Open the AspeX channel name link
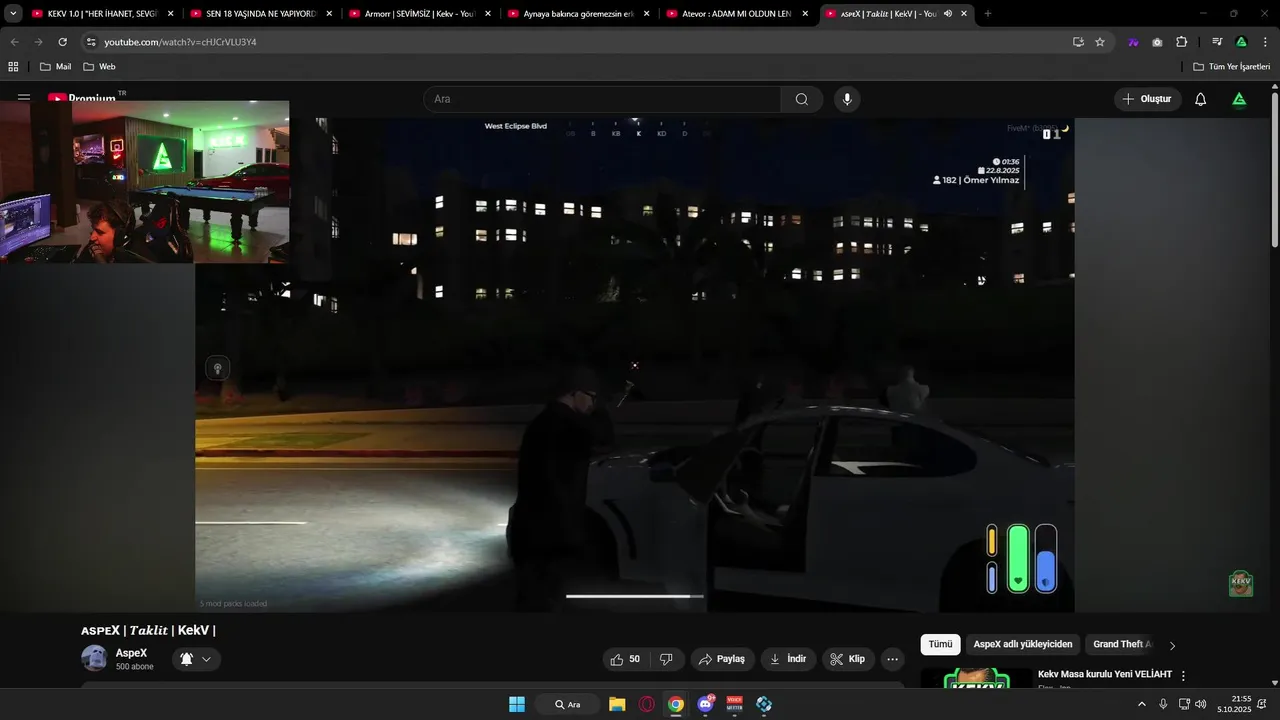The image size is (1280, 720). (x=131, y=653)
